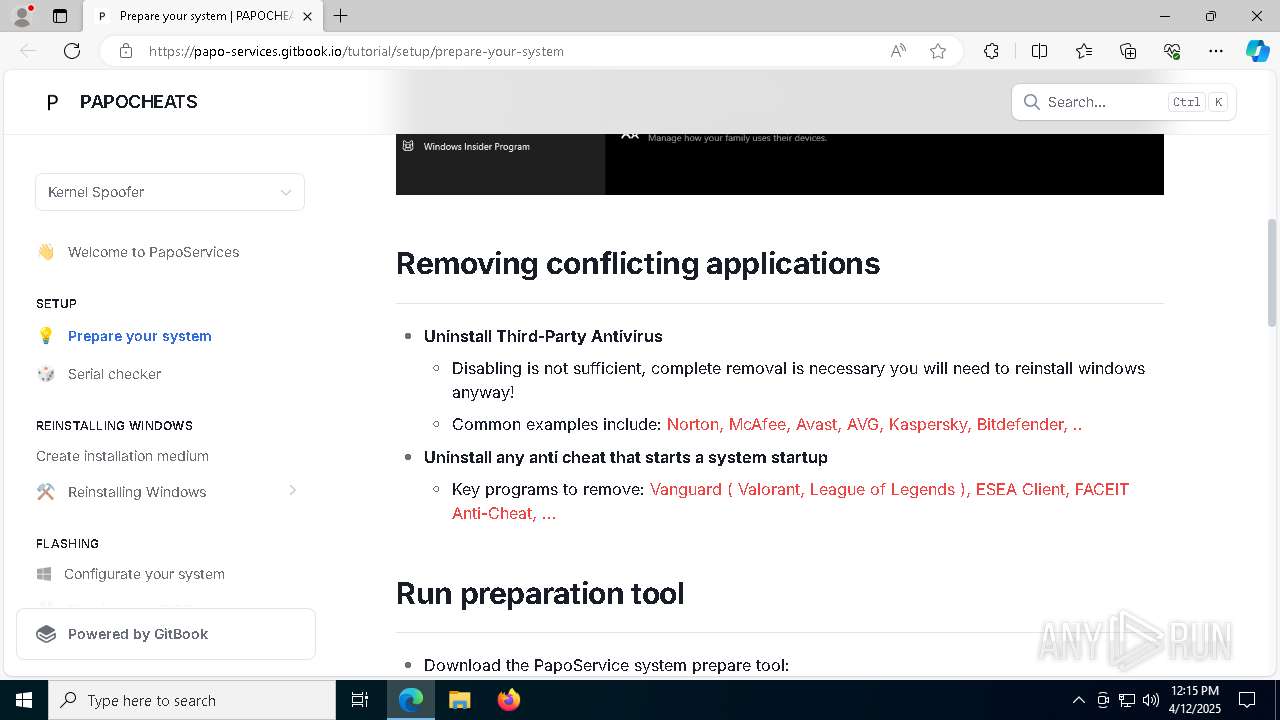Open Task View on the taskbar
Viewport: 1280px width, 720px height.
360,700
